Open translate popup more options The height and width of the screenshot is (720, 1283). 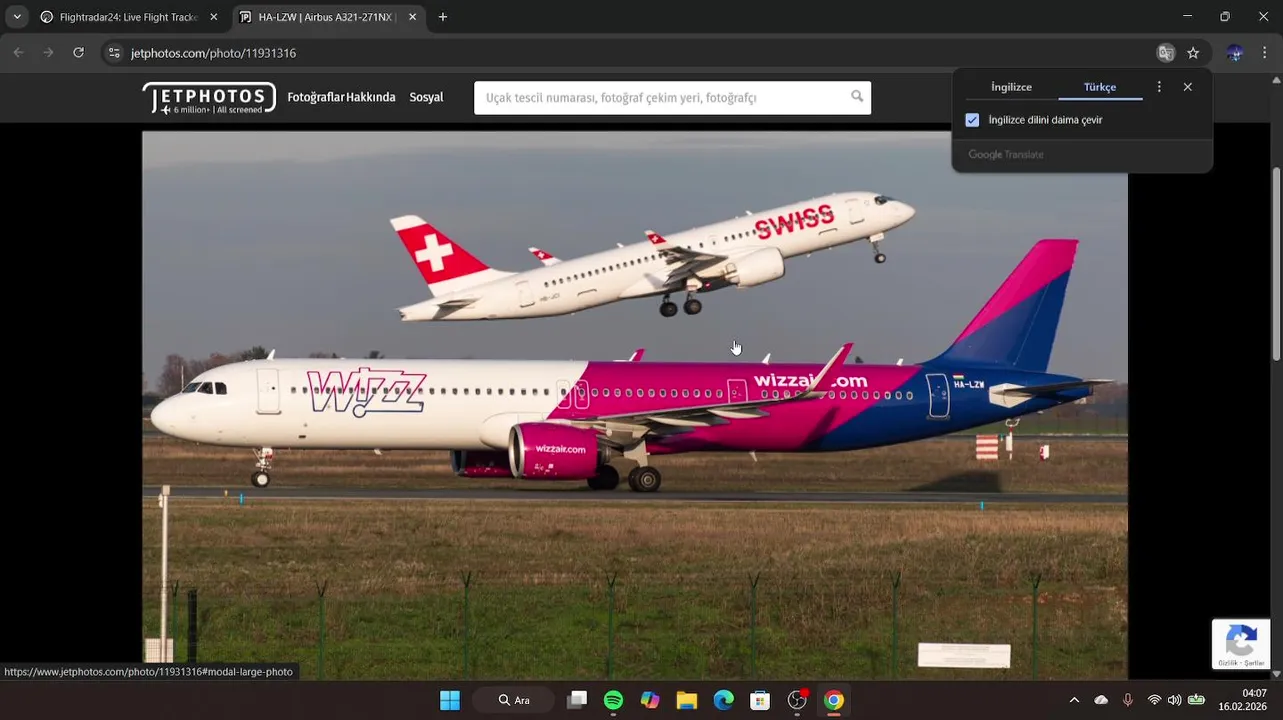tap(1159, 87)
